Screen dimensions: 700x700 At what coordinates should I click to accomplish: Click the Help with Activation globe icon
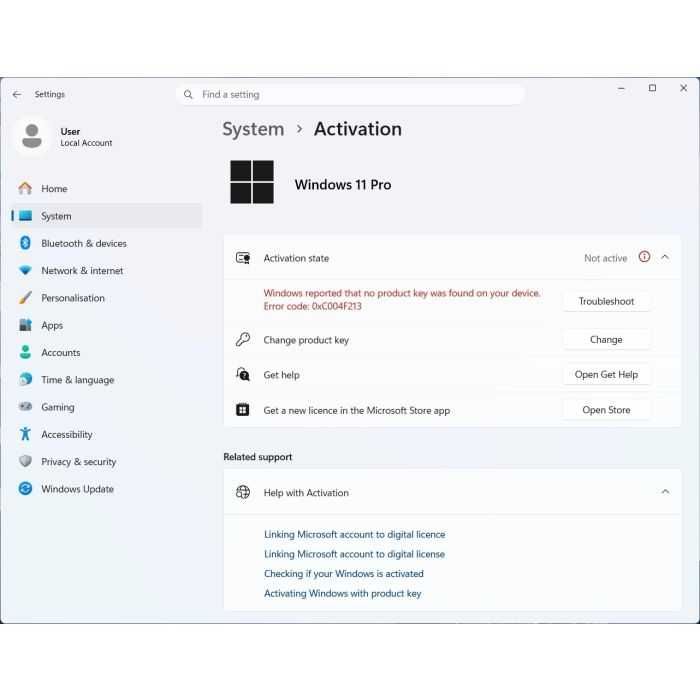(243, 492)
